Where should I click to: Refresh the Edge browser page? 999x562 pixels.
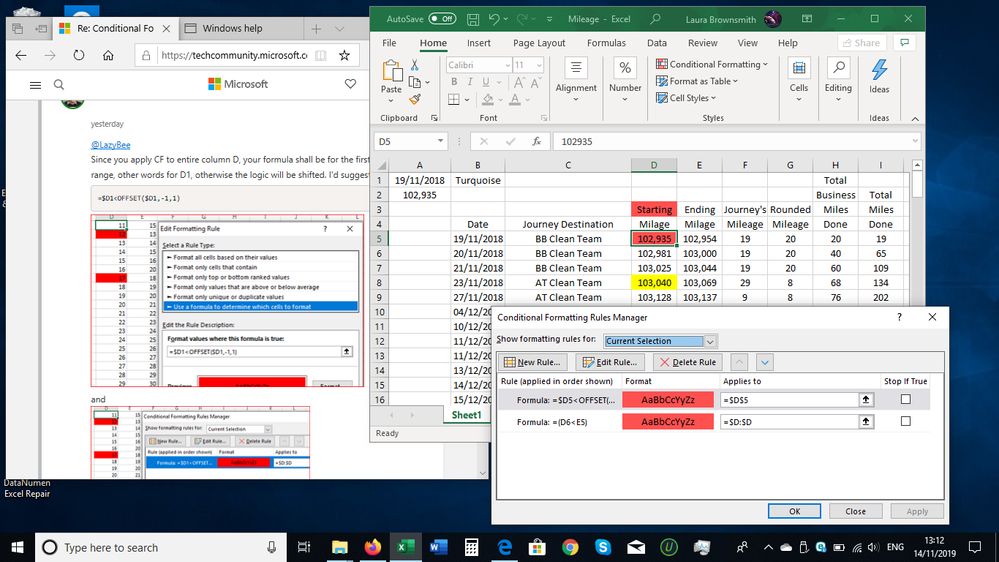[78, 55]
